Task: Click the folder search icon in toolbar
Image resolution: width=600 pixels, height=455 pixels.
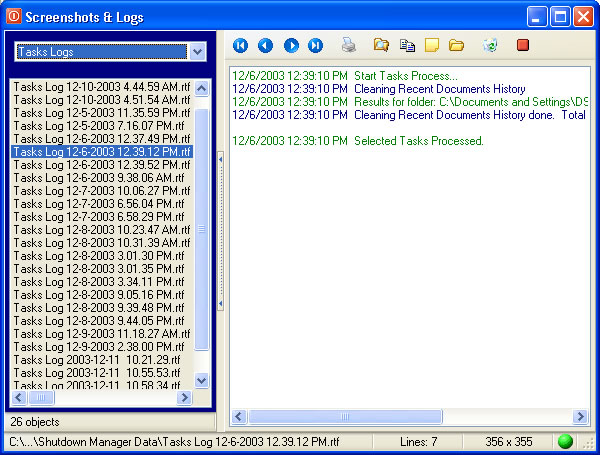Action: (380, 45)
